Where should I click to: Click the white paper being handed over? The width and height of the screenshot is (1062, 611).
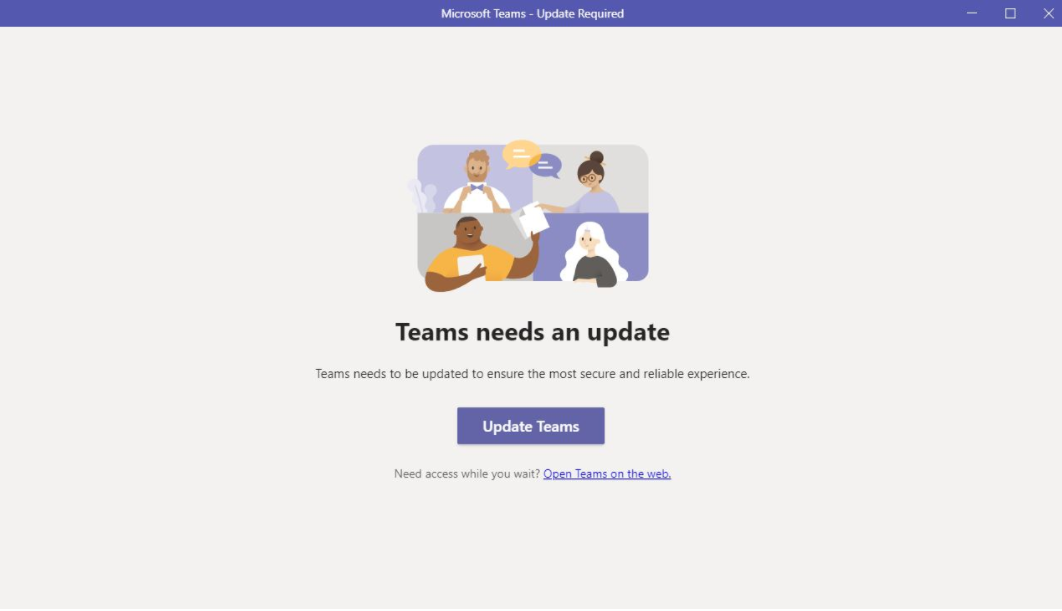click(533, 220)
